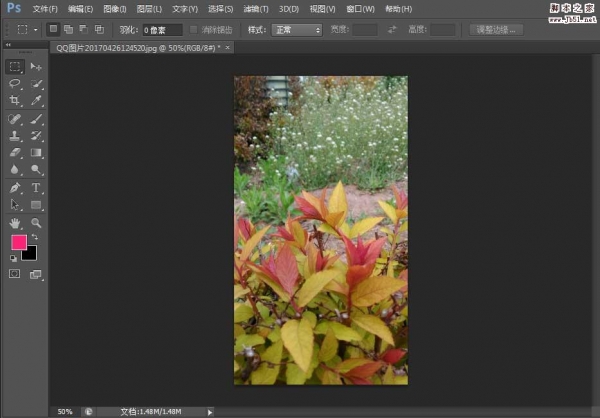This screenshot has width=600, height=418.
Task: Open the pink foreground color picker
Action: 18,242
